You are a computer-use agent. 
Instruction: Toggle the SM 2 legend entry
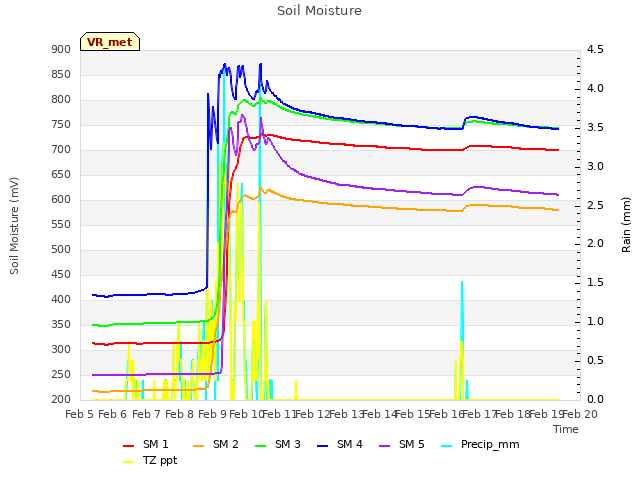coord(216,444)
